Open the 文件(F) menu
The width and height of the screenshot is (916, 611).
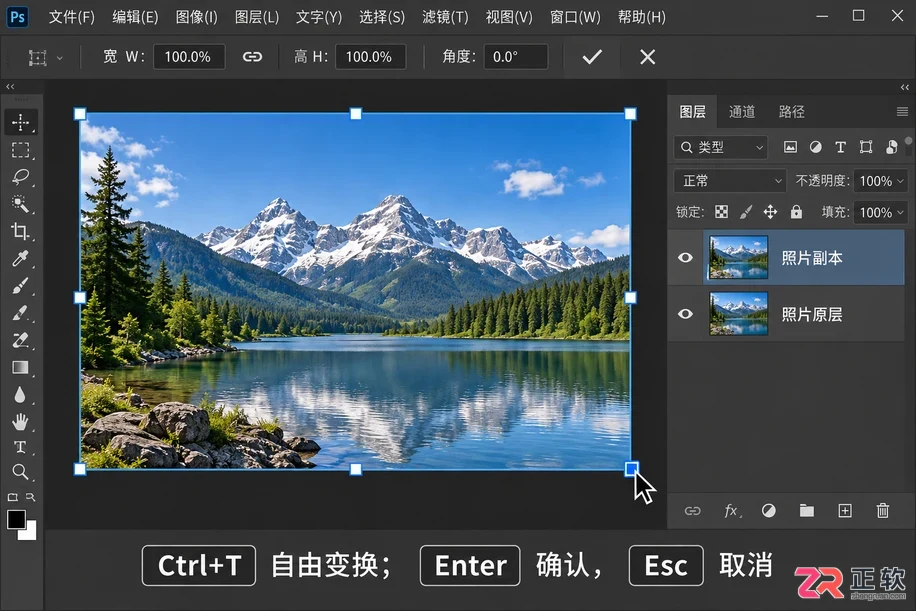click(71, 17)
